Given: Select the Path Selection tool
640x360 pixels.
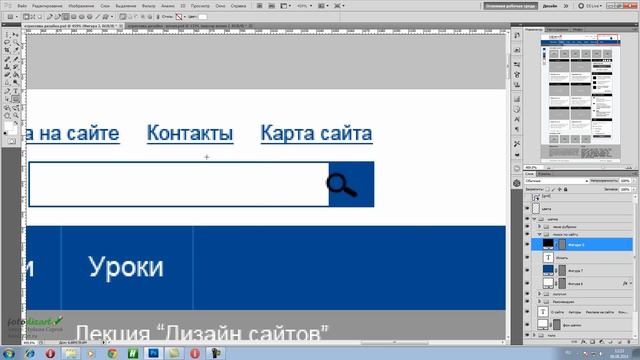Looking at the screenshot, I should (x=7, y=99).
